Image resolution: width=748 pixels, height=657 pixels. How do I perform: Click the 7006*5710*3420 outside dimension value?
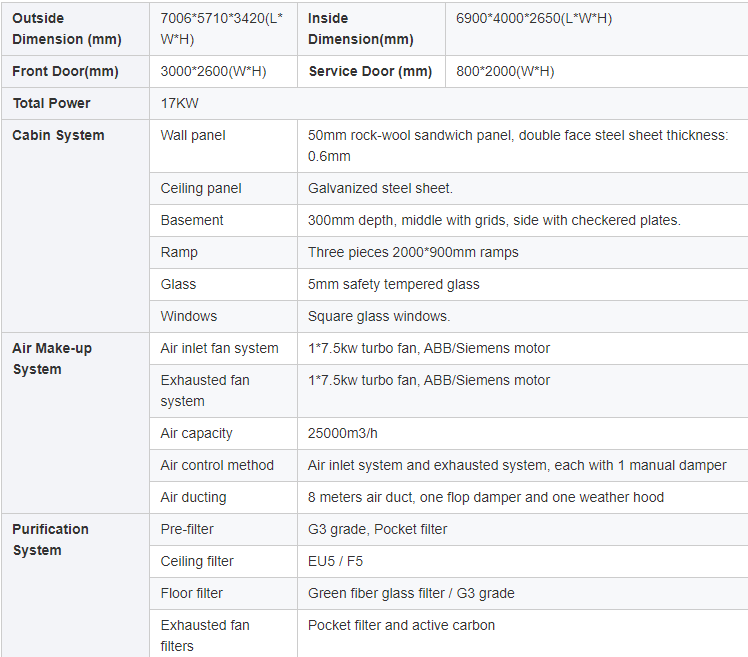pos(222,29)
